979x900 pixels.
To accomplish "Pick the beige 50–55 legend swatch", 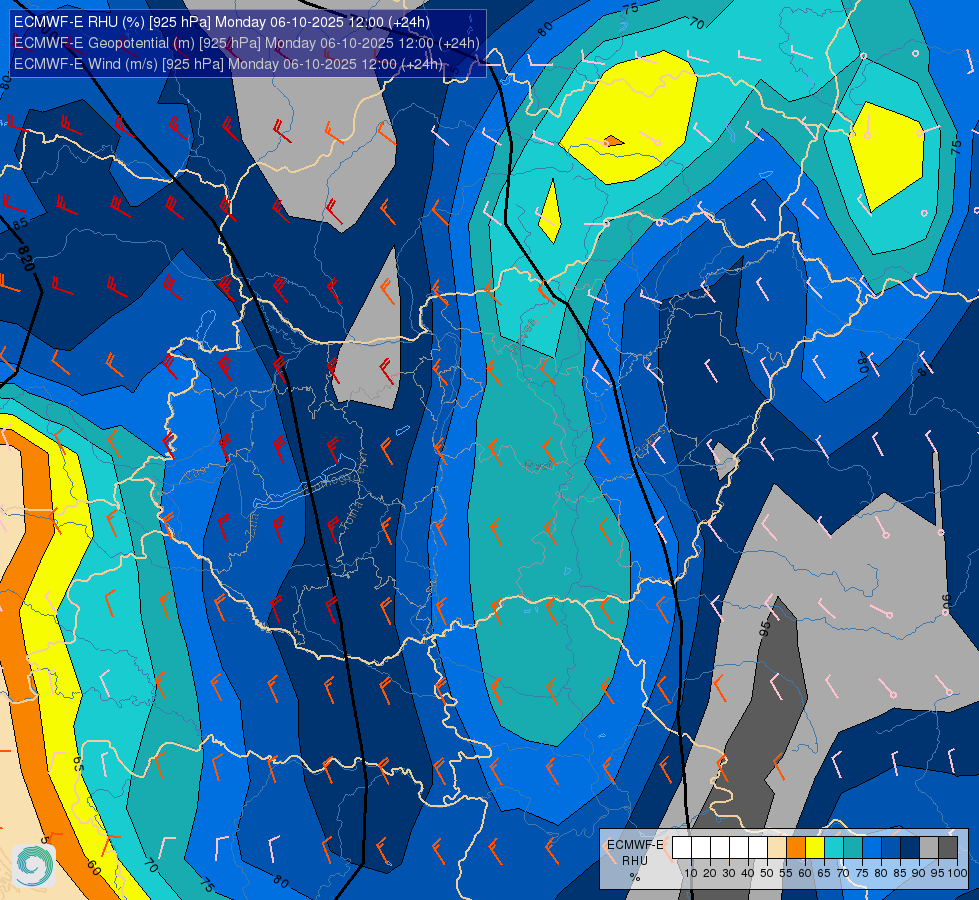I will click(777, 847).
